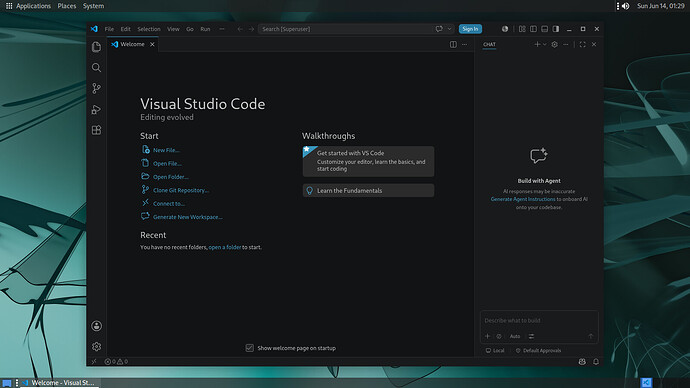Uncheck Show welcome page on startup
The width and height of the screenshot is (690, 388).
[x=250, y=348]
